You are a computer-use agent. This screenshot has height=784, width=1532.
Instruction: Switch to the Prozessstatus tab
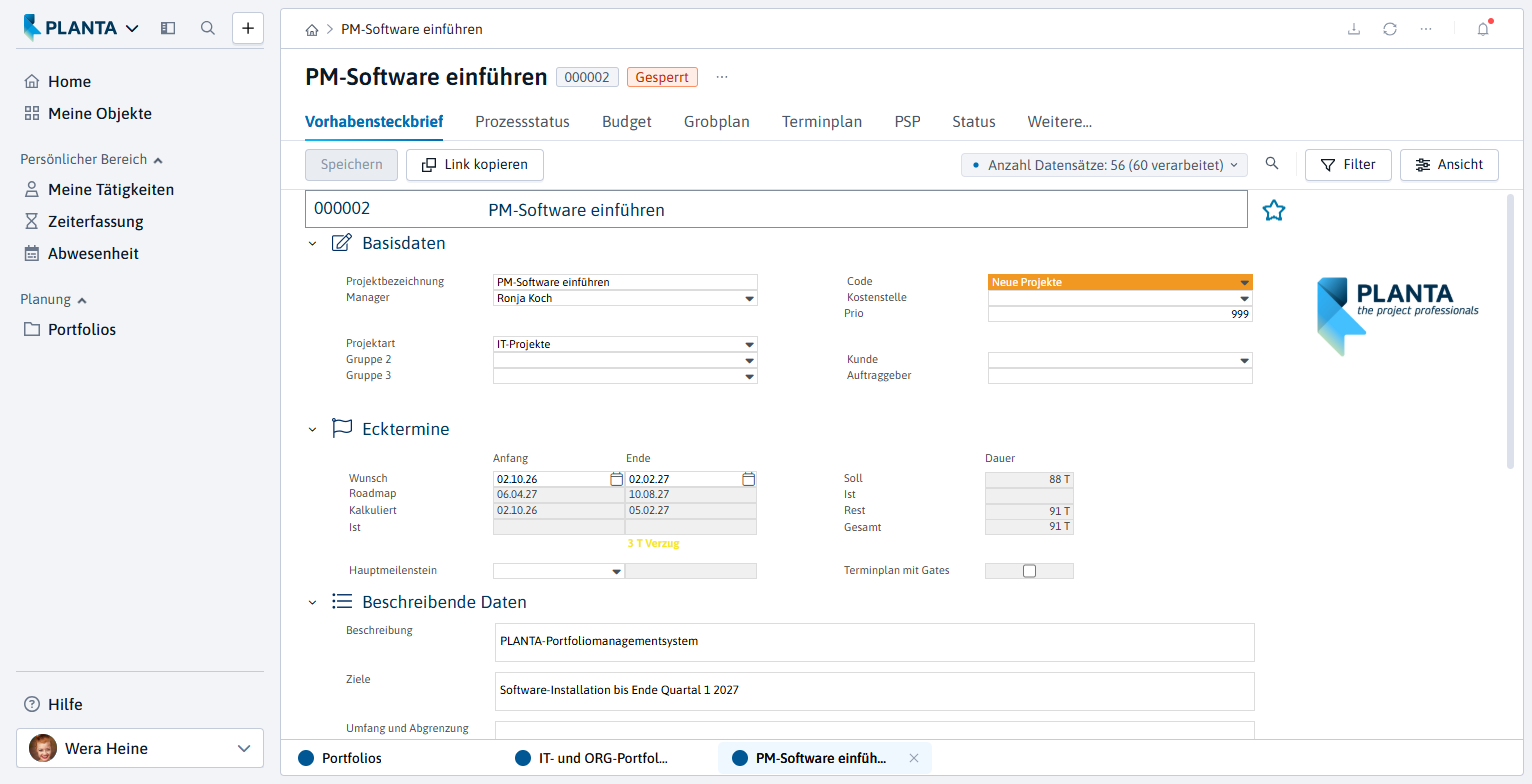tap(522, 122)
